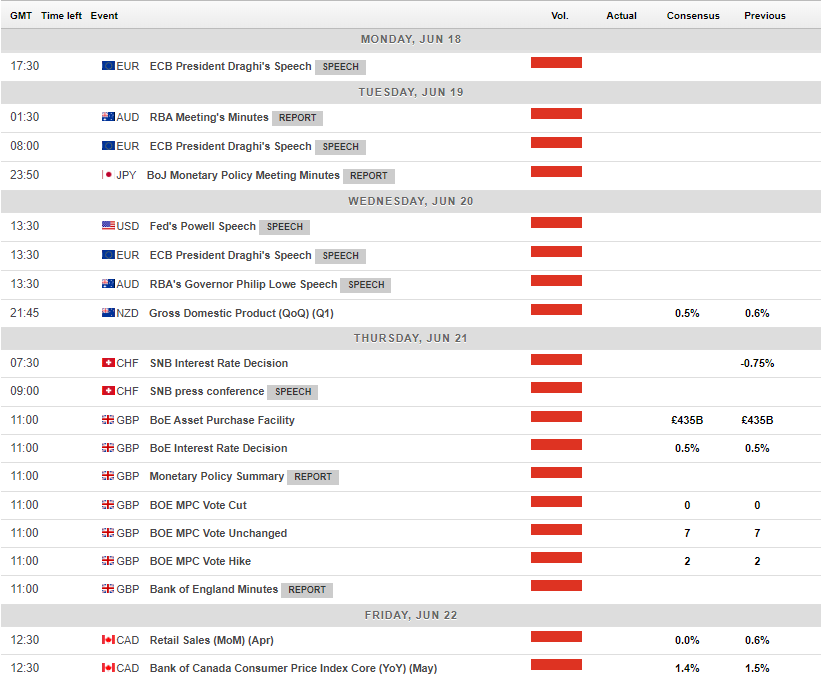Click the SPEECH tag on Fed's Powell Speech
The height and width of the screenshot is (682, 823).
point(284,227)
